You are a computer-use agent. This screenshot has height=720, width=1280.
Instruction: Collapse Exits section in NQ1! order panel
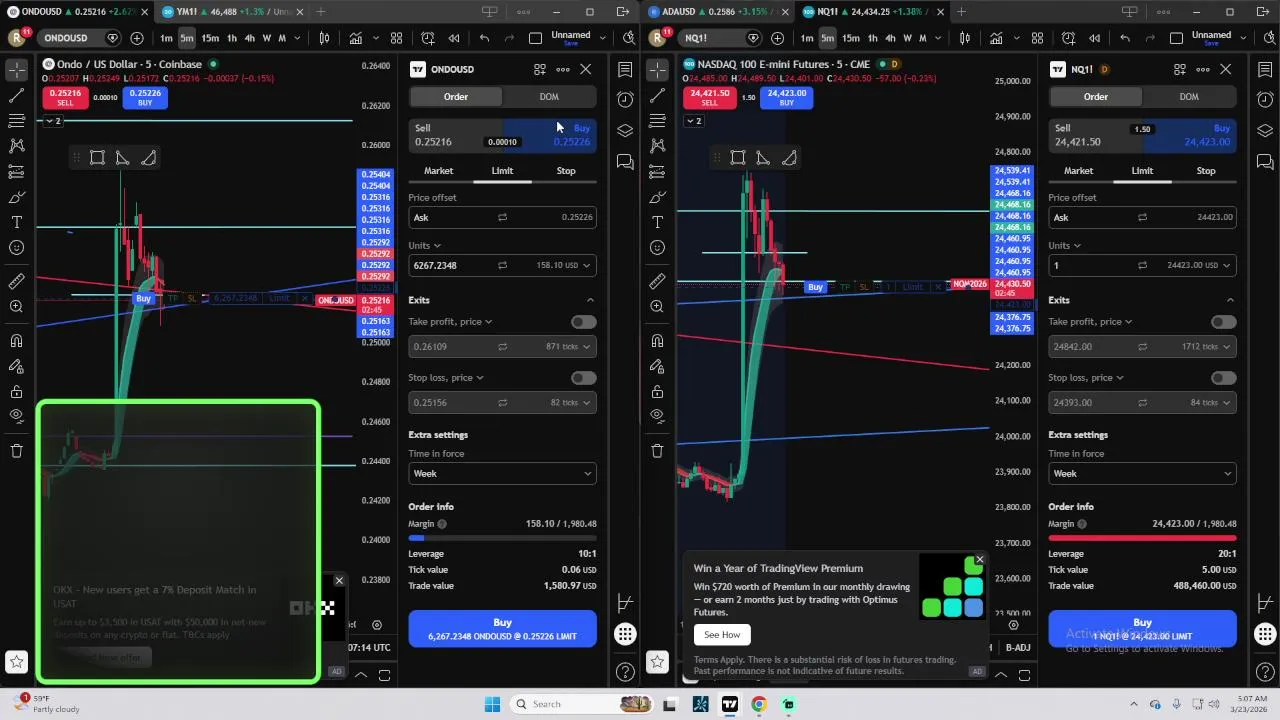click(1230, 300)
